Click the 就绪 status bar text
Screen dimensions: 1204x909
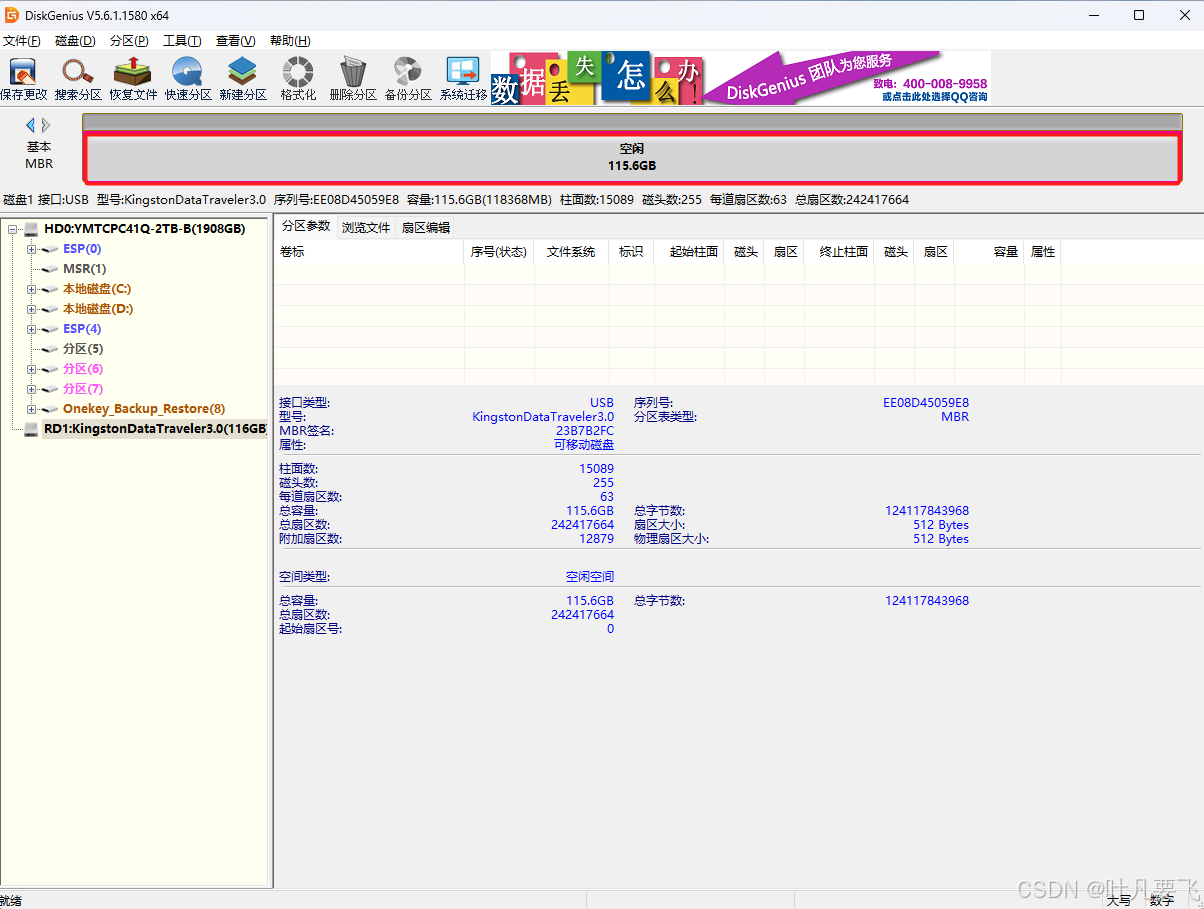click(x=10, y=900)
